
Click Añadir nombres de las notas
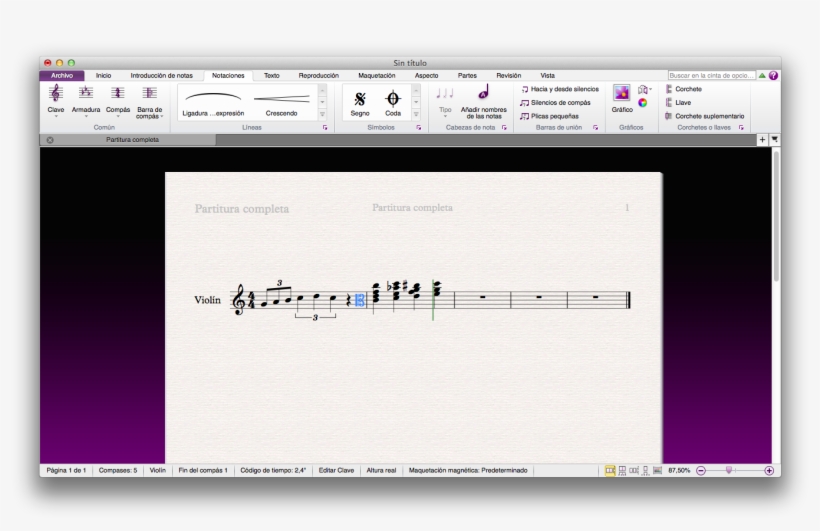(x=483, y=101)
